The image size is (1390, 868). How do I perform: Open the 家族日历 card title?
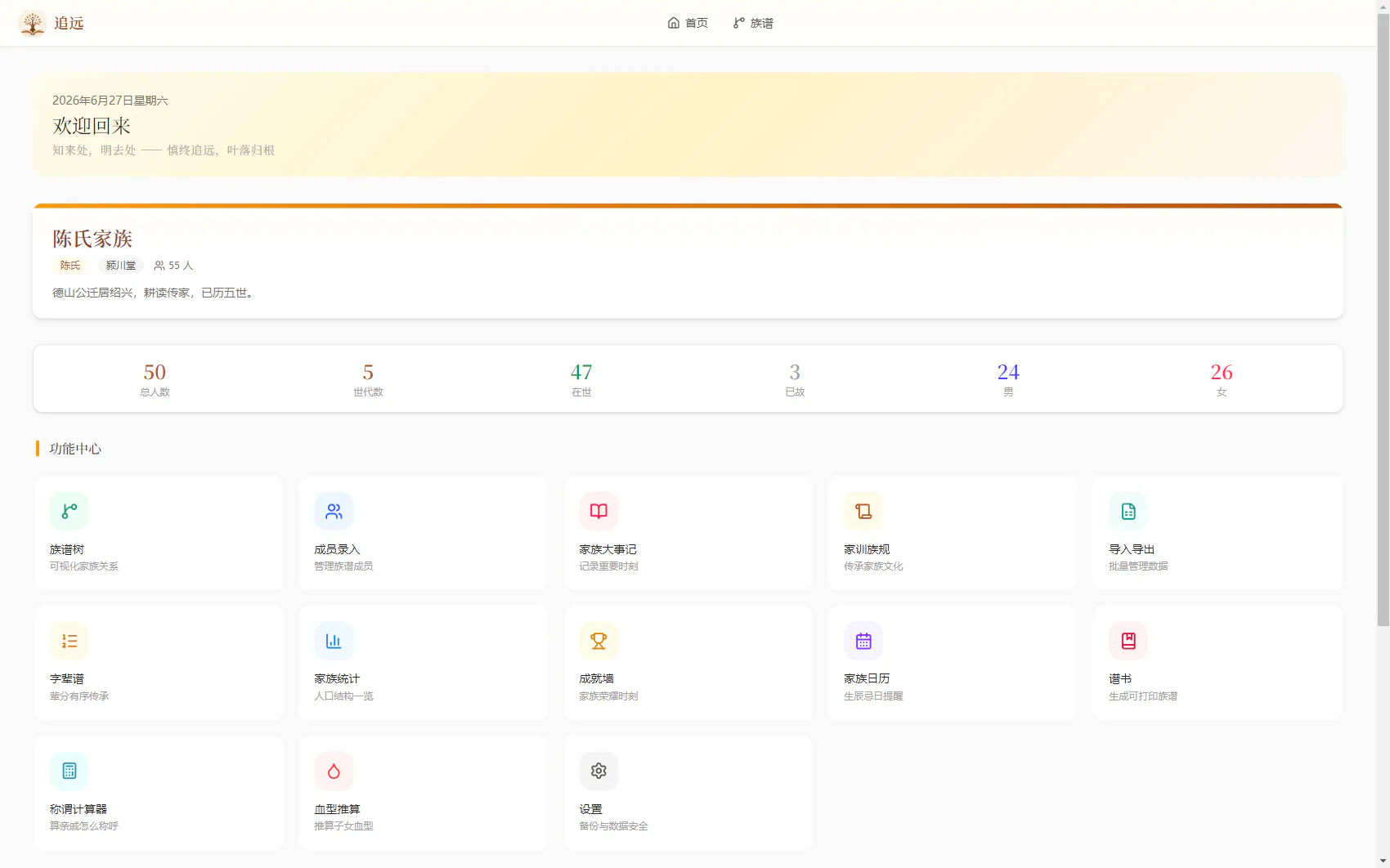point(867,678)
